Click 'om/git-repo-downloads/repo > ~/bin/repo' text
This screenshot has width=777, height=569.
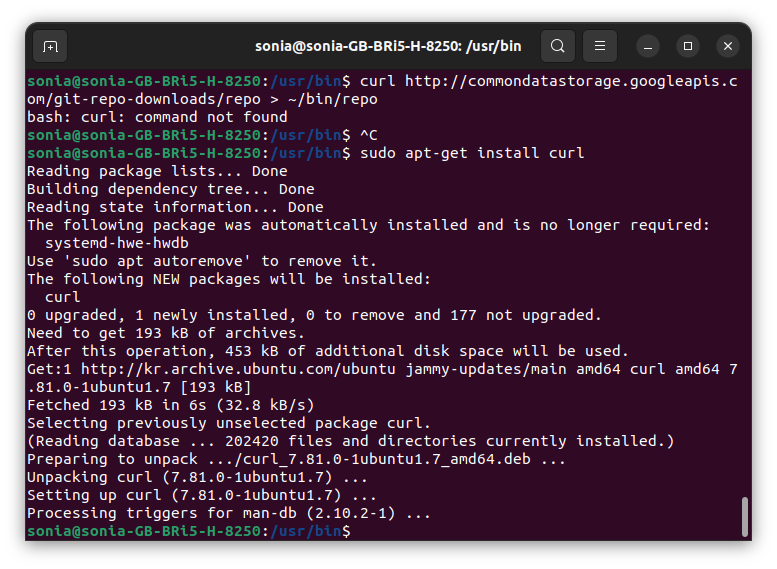pos(202,99)
